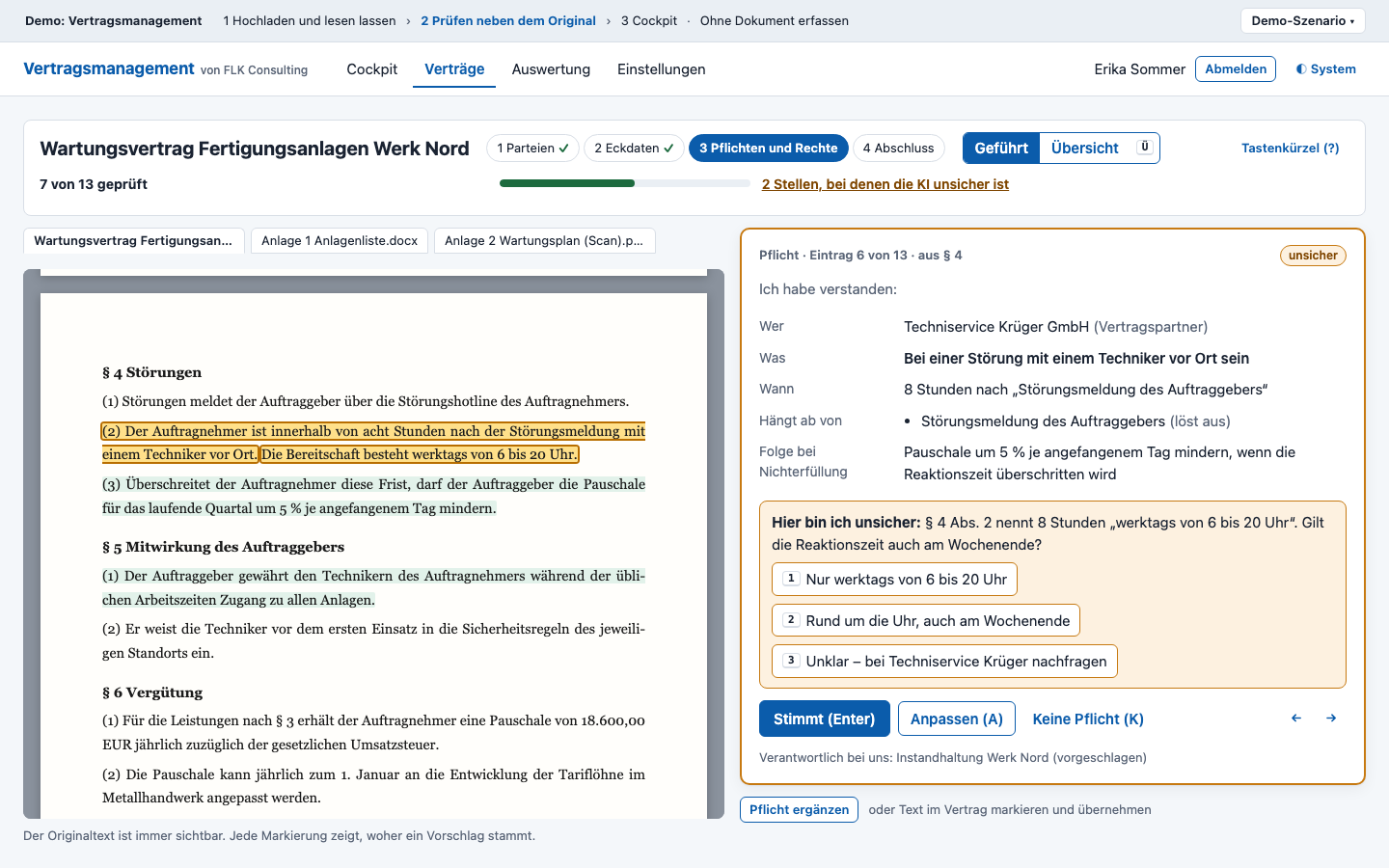The image size is (1389, 868).
Task: Open the 2 Stellen KI unsicher link
Action: (885, 184)
